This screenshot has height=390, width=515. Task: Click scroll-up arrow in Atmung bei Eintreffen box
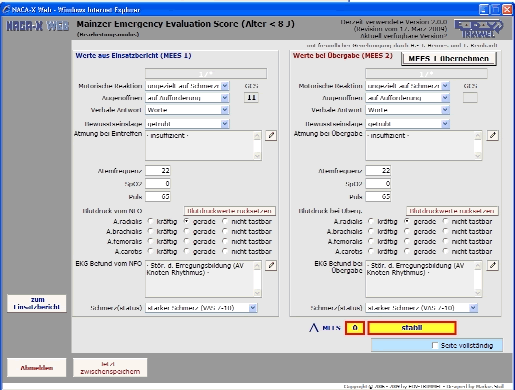[257, 136]
